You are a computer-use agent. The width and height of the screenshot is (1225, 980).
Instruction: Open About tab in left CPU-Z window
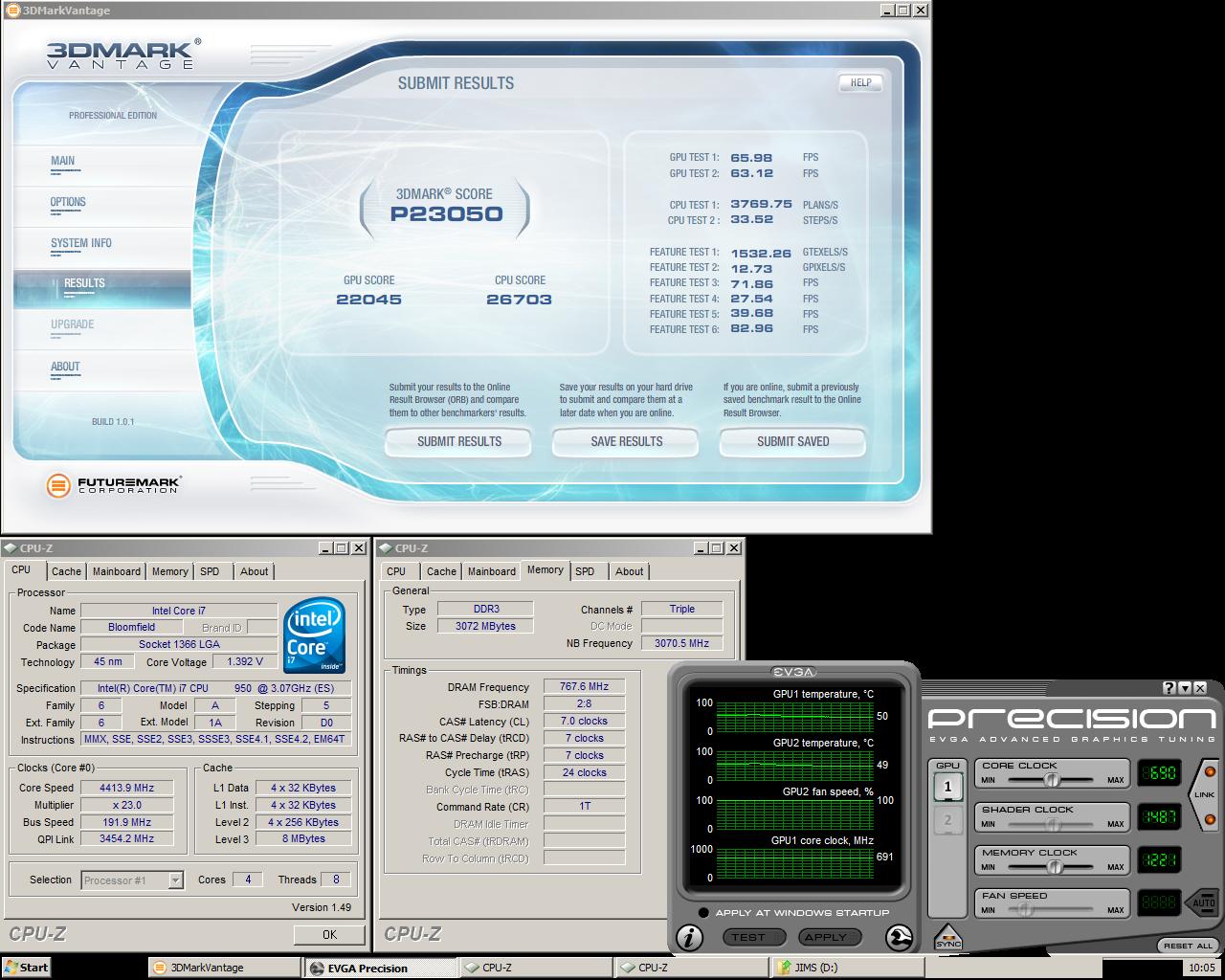click(x=255, y=571)
